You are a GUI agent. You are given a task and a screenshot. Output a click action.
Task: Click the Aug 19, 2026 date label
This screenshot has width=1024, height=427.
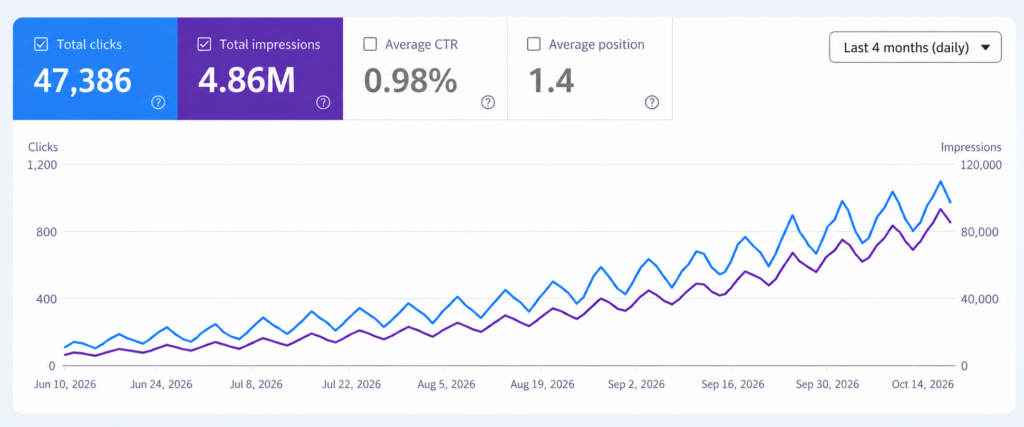point(545,384)
